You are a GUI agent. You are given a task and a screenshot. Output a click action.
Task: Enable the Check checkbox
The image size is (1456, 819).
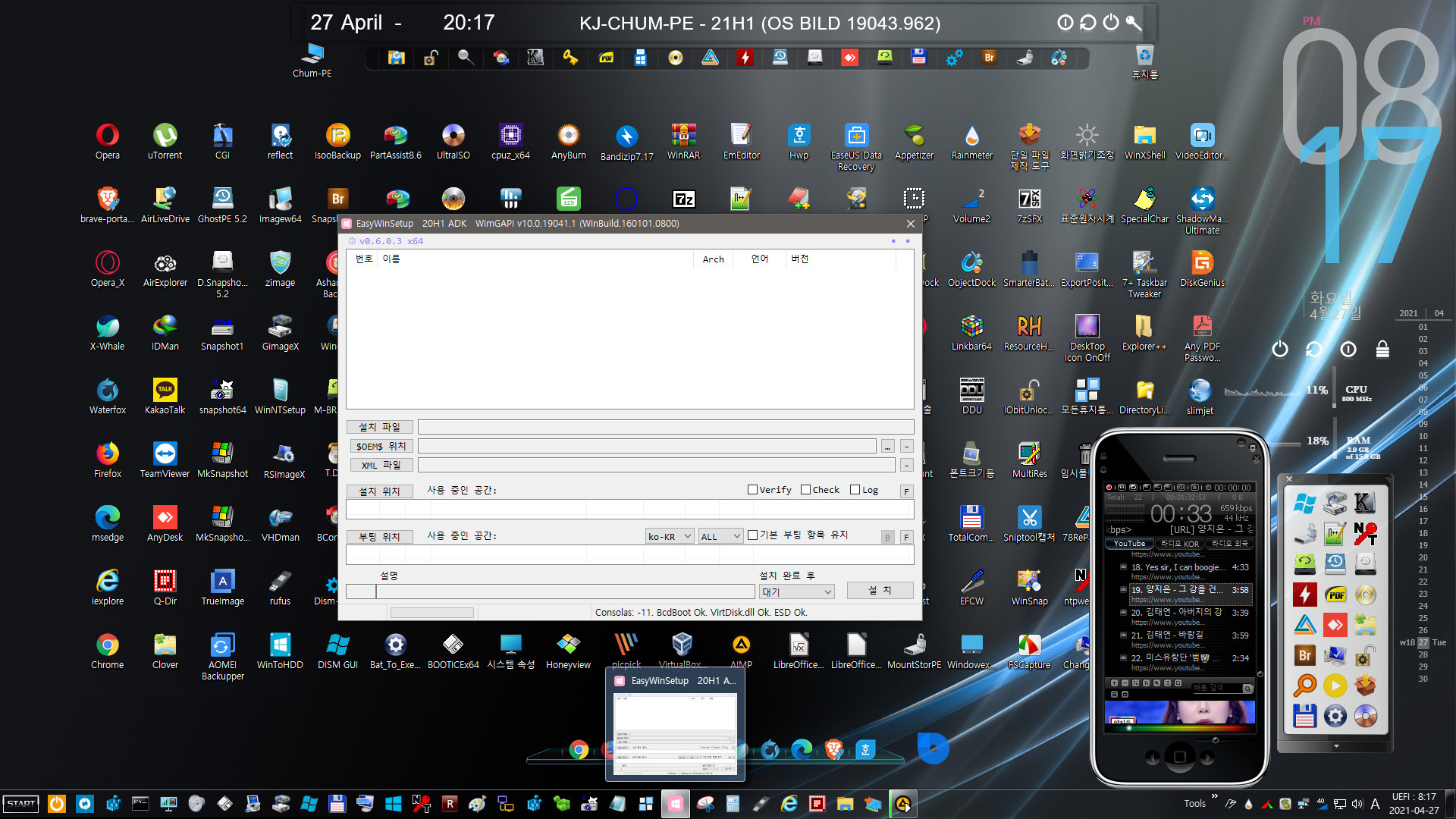[805, 490]
